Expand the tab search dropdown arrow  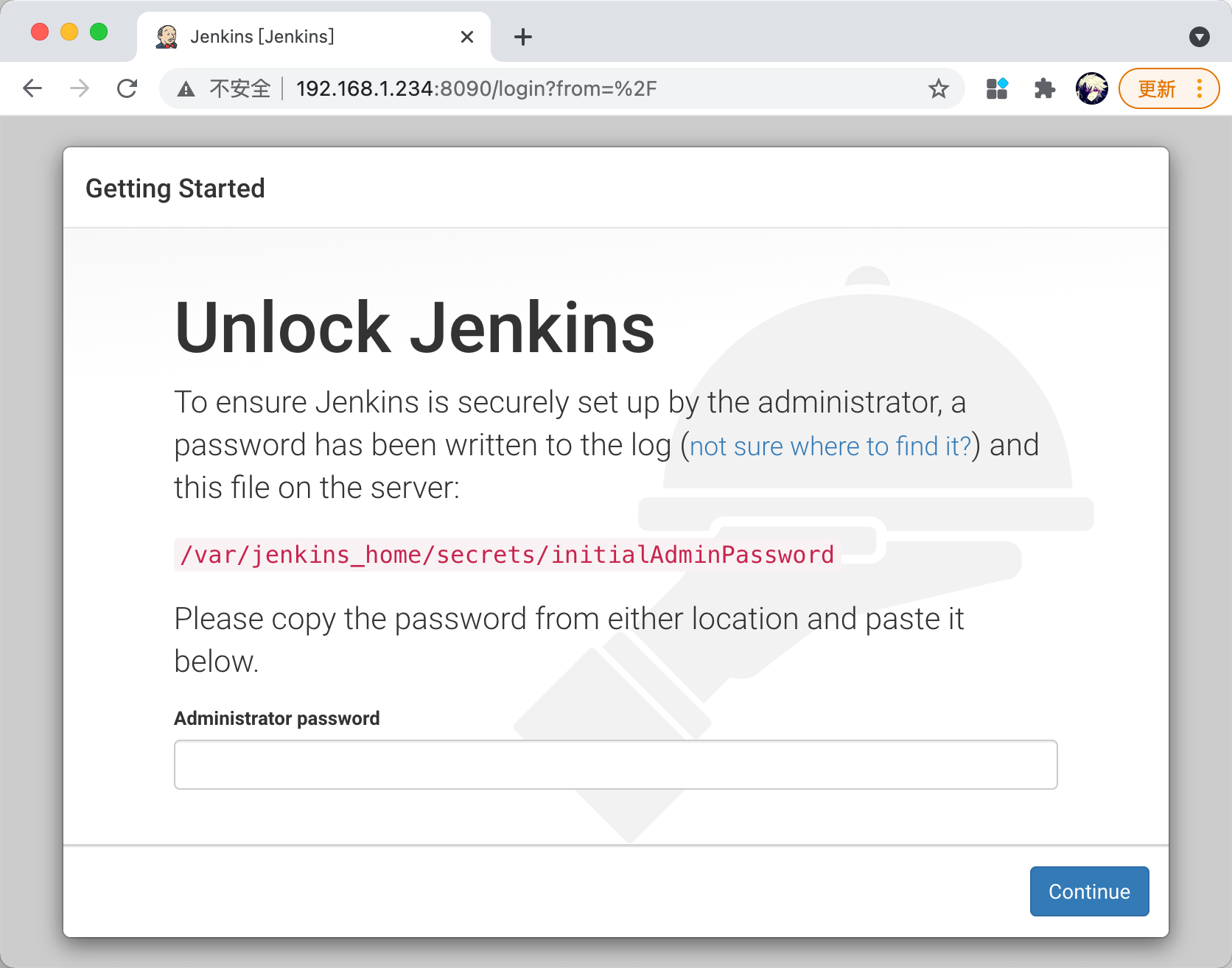coord(1200,37)
